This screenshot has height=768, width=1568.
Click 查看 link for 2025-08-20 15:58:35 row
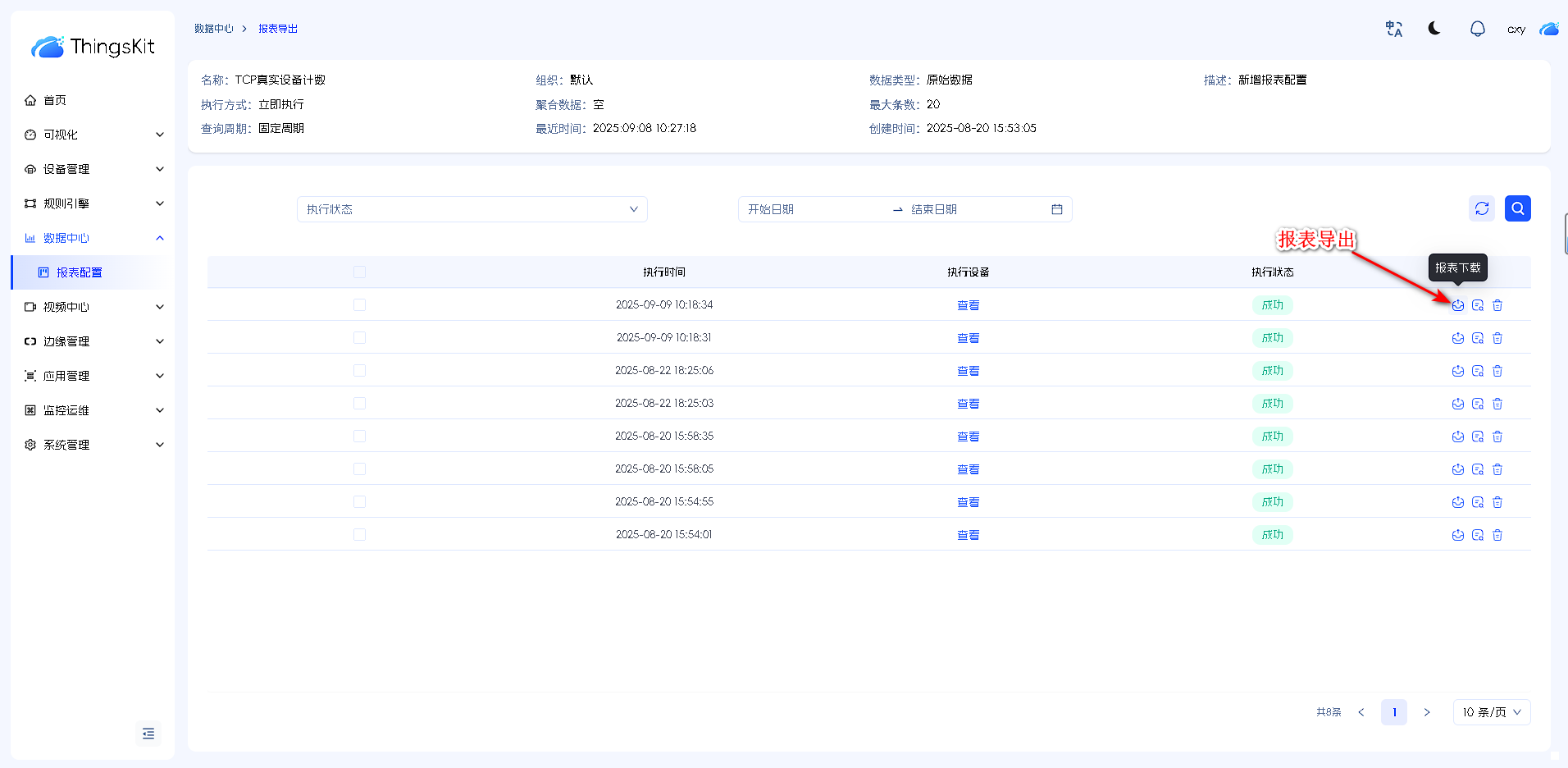click(x=968, y=437)
